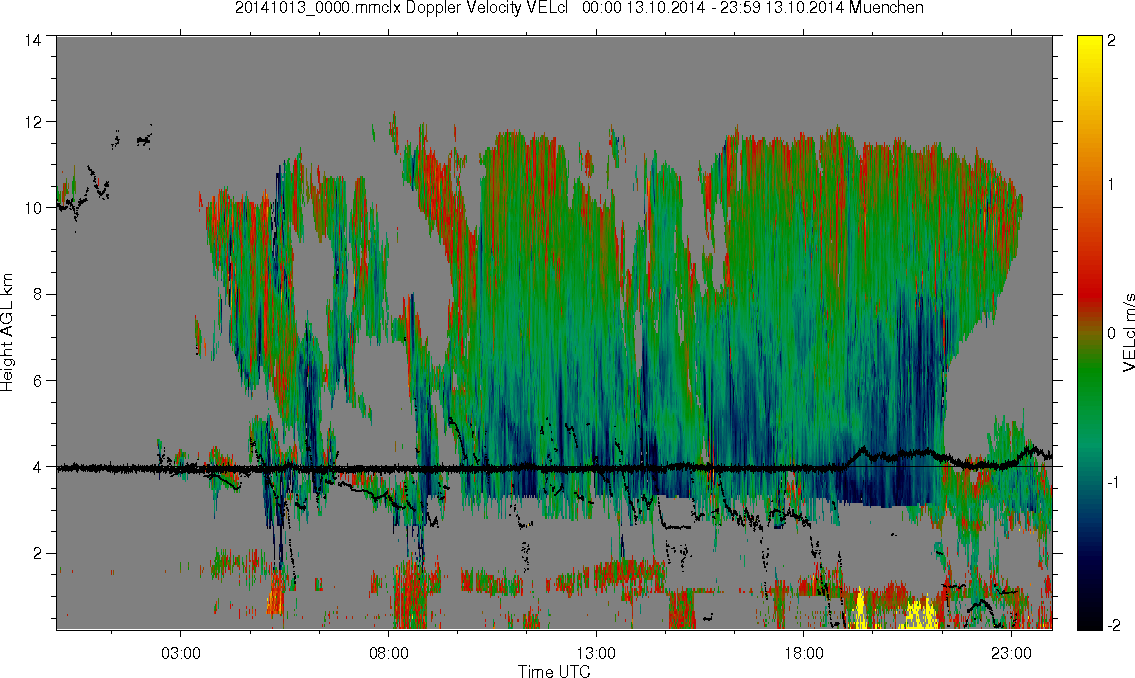The height and width of the screenshot is (678, 1135).
Task: Click the 12 km height tick label
Action: [33, 122]
